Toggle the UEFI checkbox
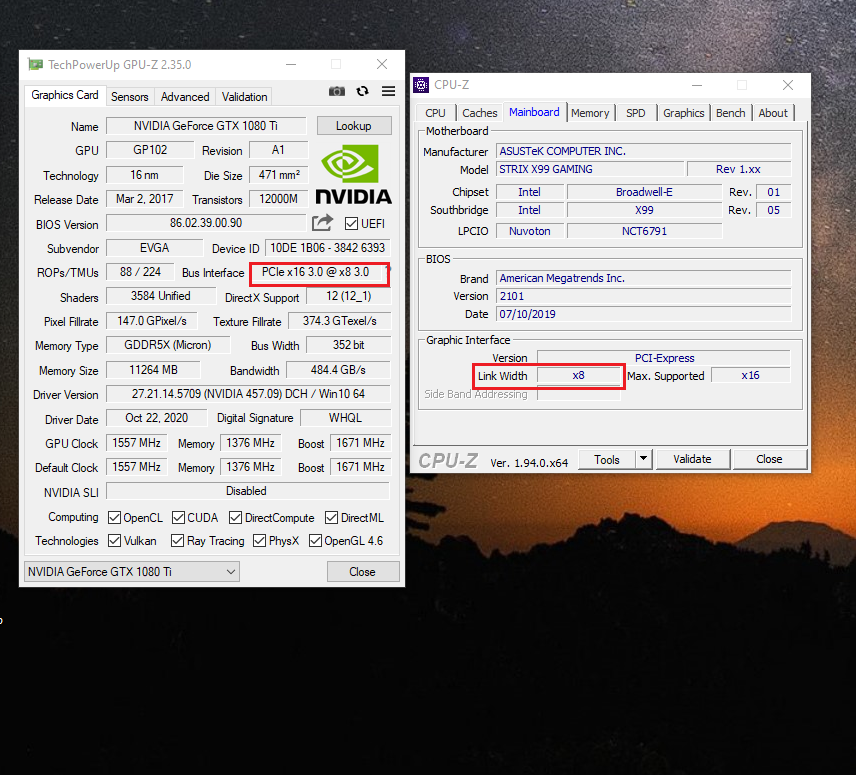The image size is (856, 775). click(x=352, y=223)
